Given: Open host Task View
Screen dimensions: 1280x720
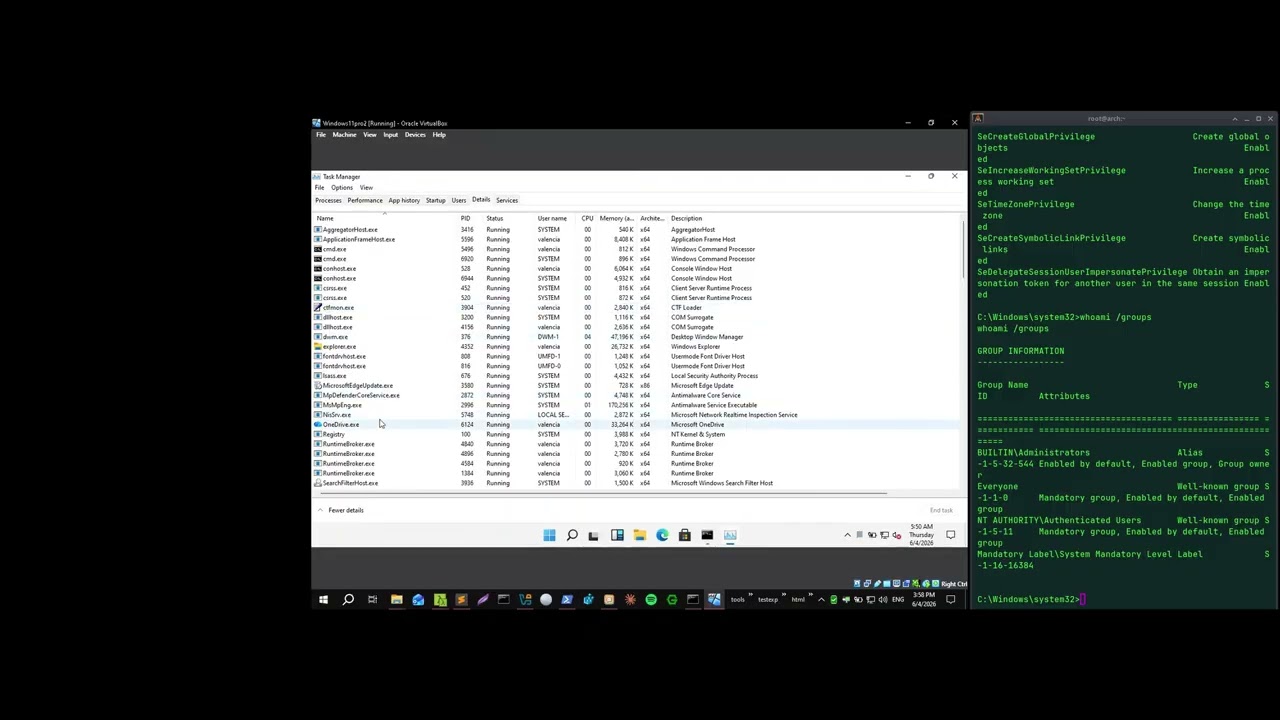Looking at the screenshot, I should (x=372, y=600).
